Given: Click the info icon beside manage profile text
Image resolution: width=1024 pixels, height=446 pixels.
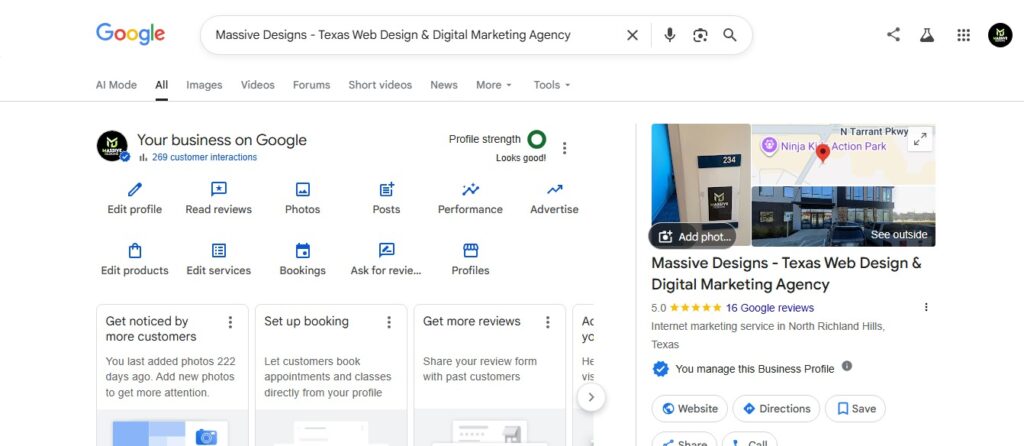Looking at the screenshot, I should (x=846, y=366).
